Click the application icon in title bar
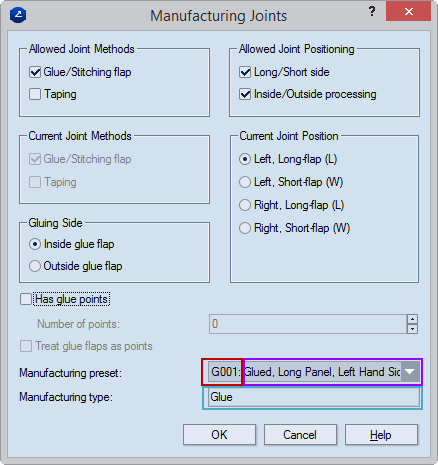Image resolution: width=438 pixels, height=465 pixels. coord(18,15)
